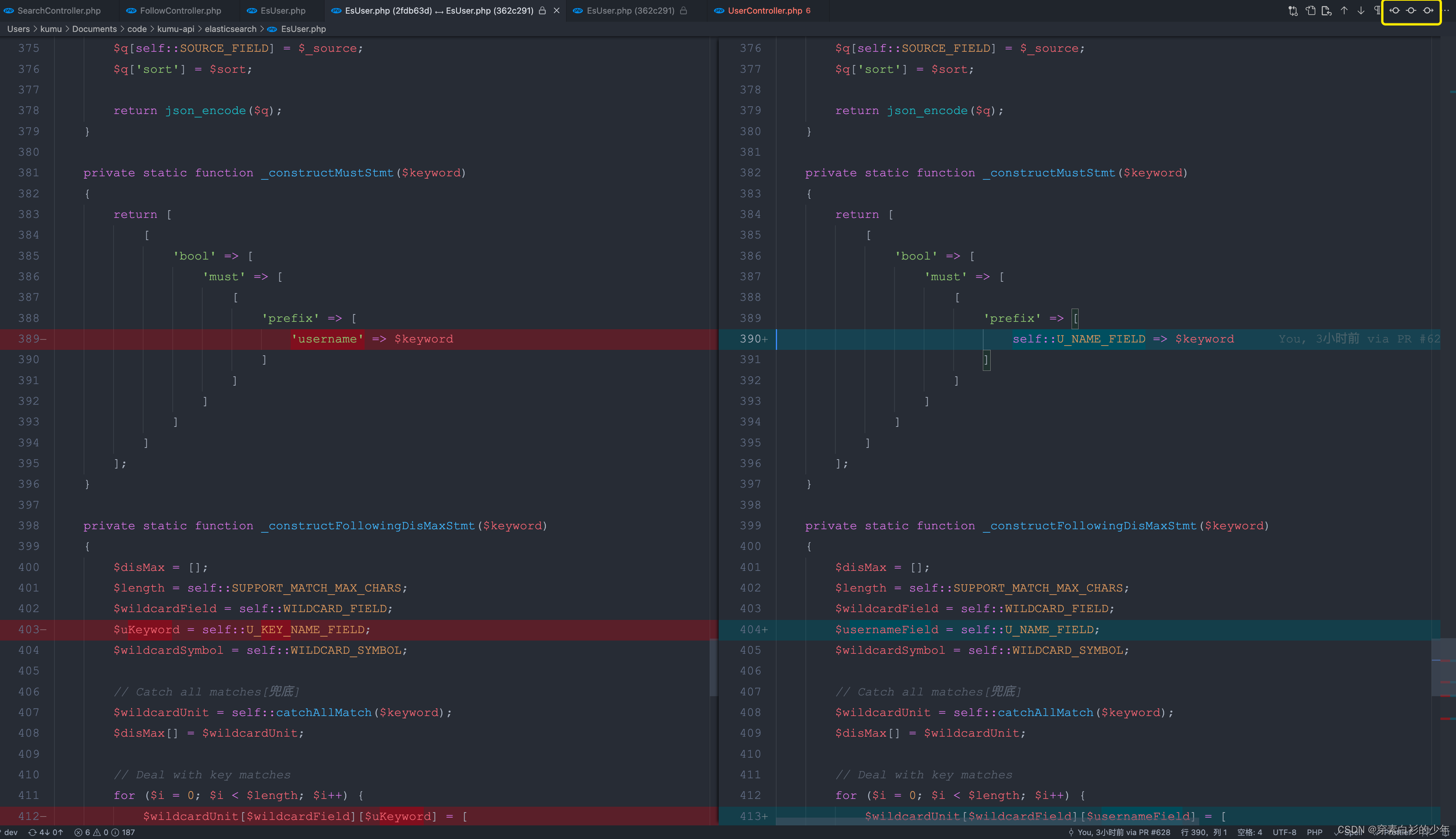The width and height of the screenshot is (1456, 839).
Task: Open the more actions ellipsis menu
Action: click(1447, 11)
